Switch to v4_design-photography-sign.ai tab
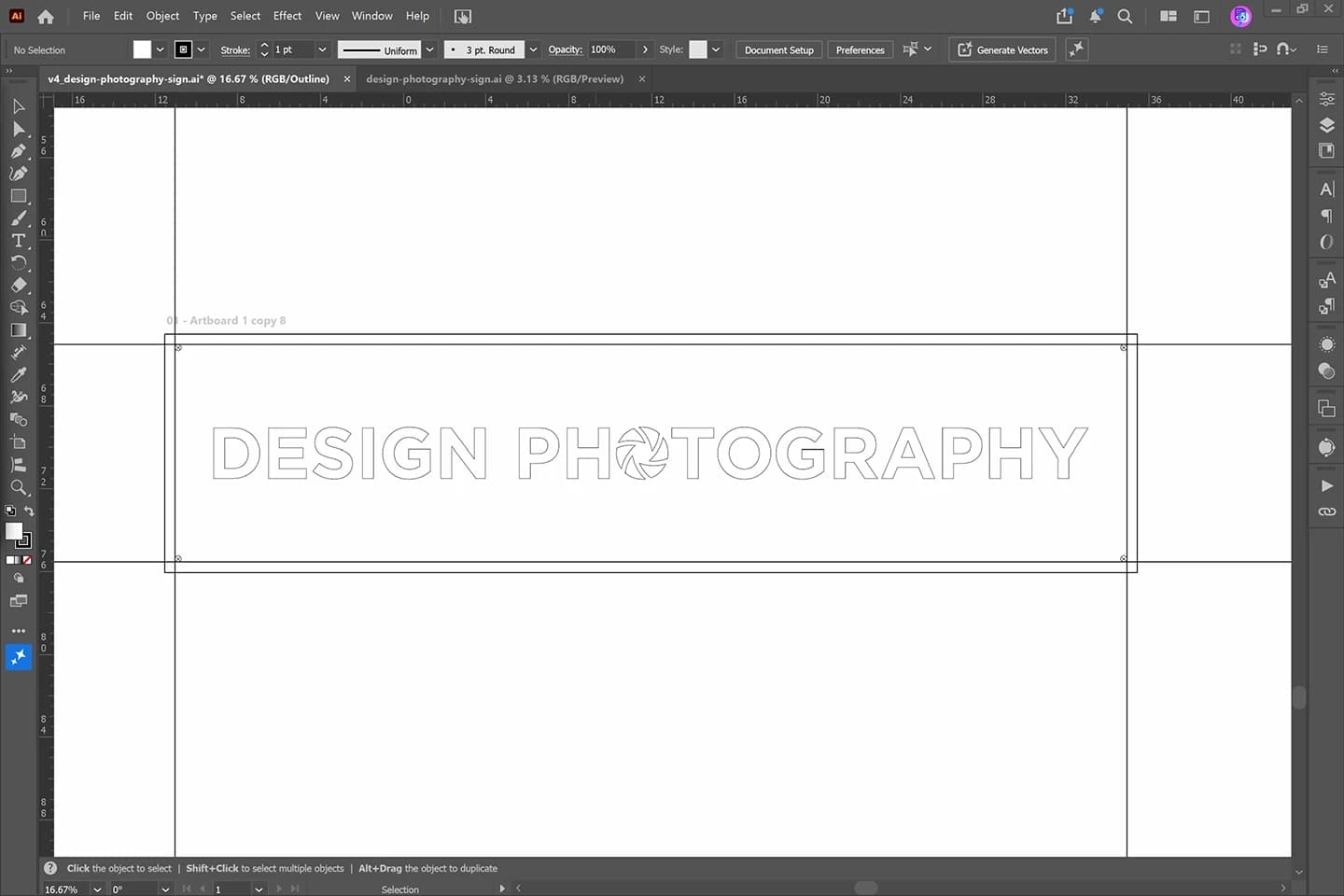Screen dimensions: 1344x896 [189, 79]
